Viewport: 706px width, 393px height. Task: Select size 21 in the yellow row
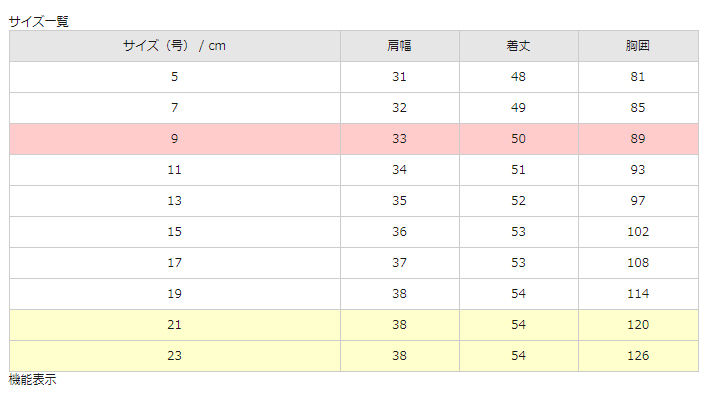[x=175, y=325]
